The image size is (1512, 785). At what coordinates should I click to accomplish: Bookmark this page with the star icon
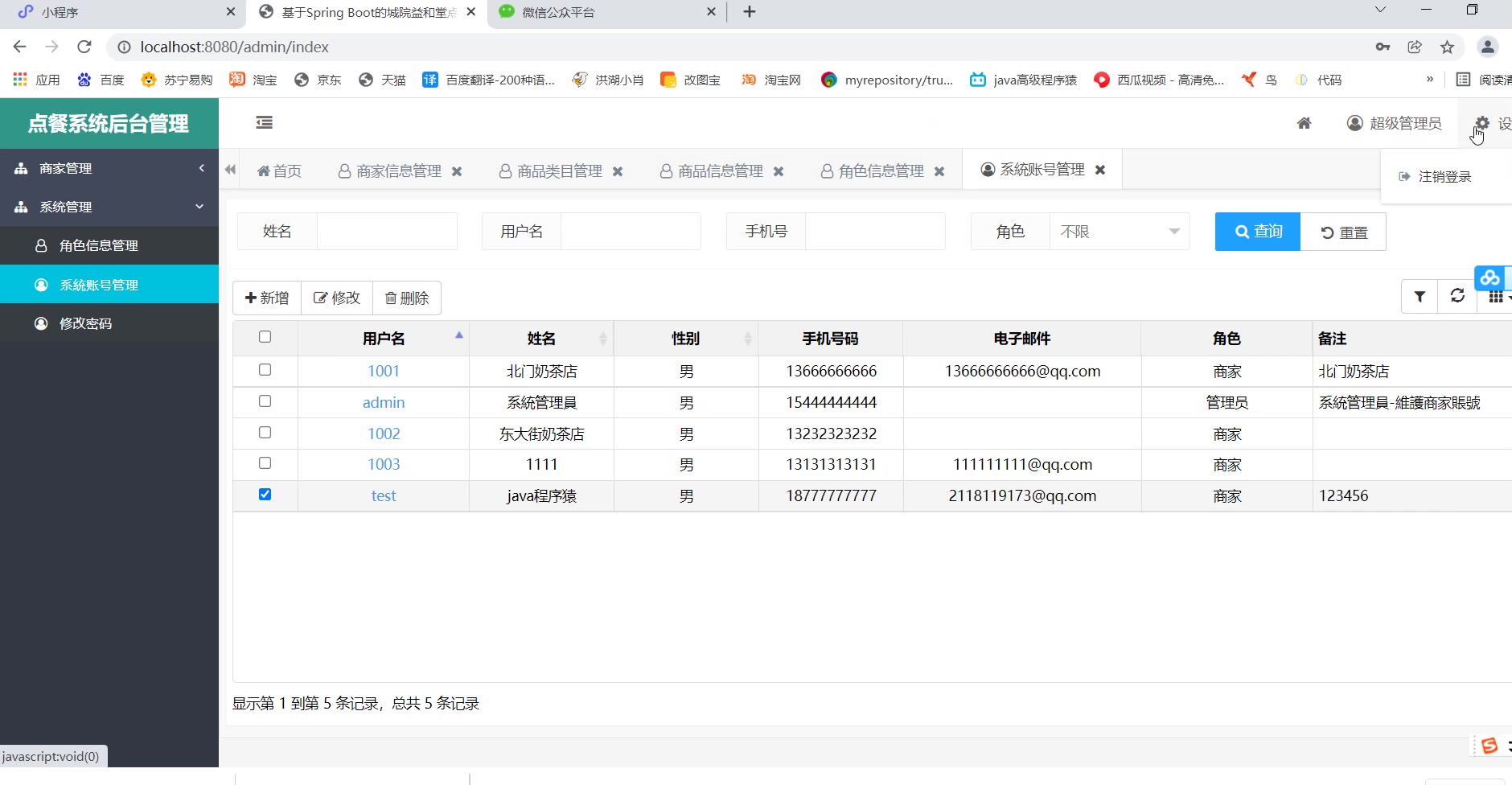[1447, 47]
